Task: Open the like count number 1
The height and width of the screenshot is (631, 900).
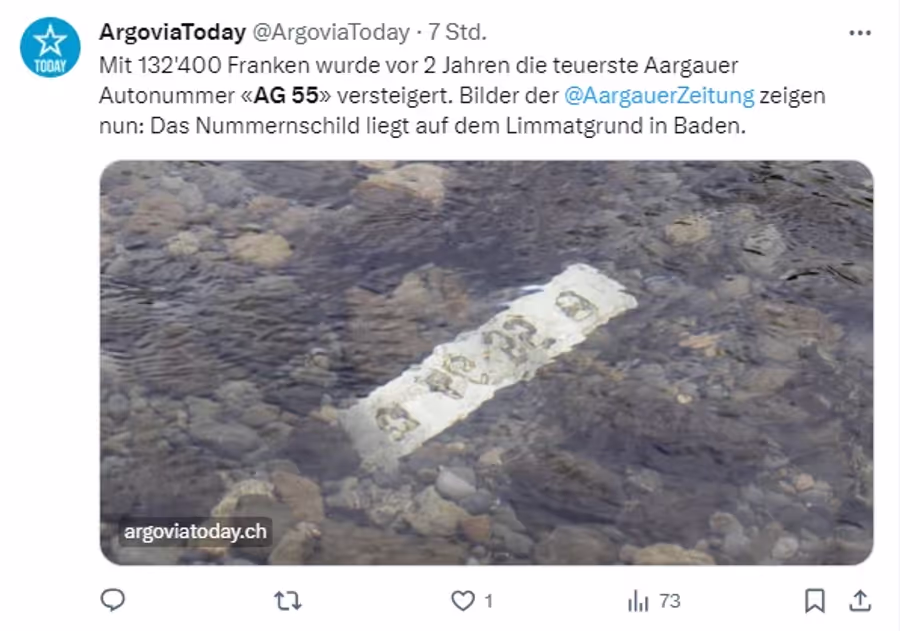Action: click(488, 601)
